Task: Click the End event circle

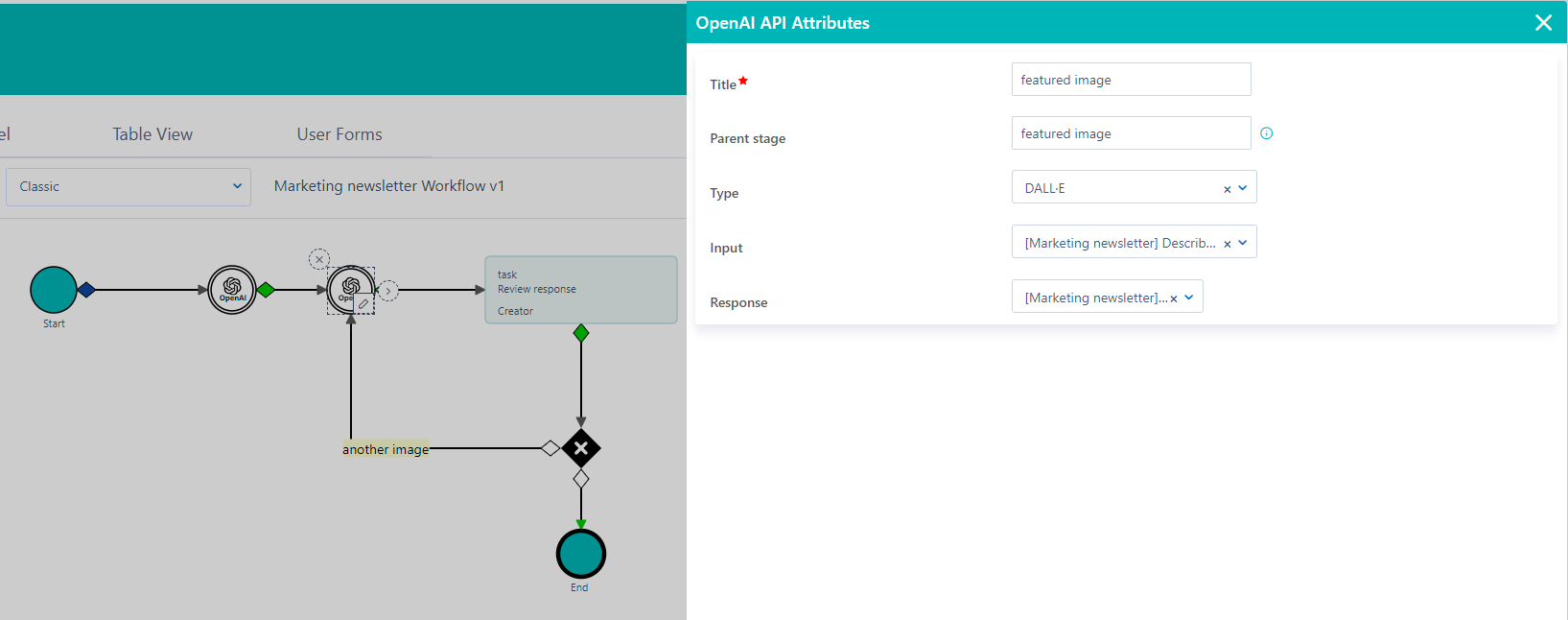Action: [x=581, y=554]
